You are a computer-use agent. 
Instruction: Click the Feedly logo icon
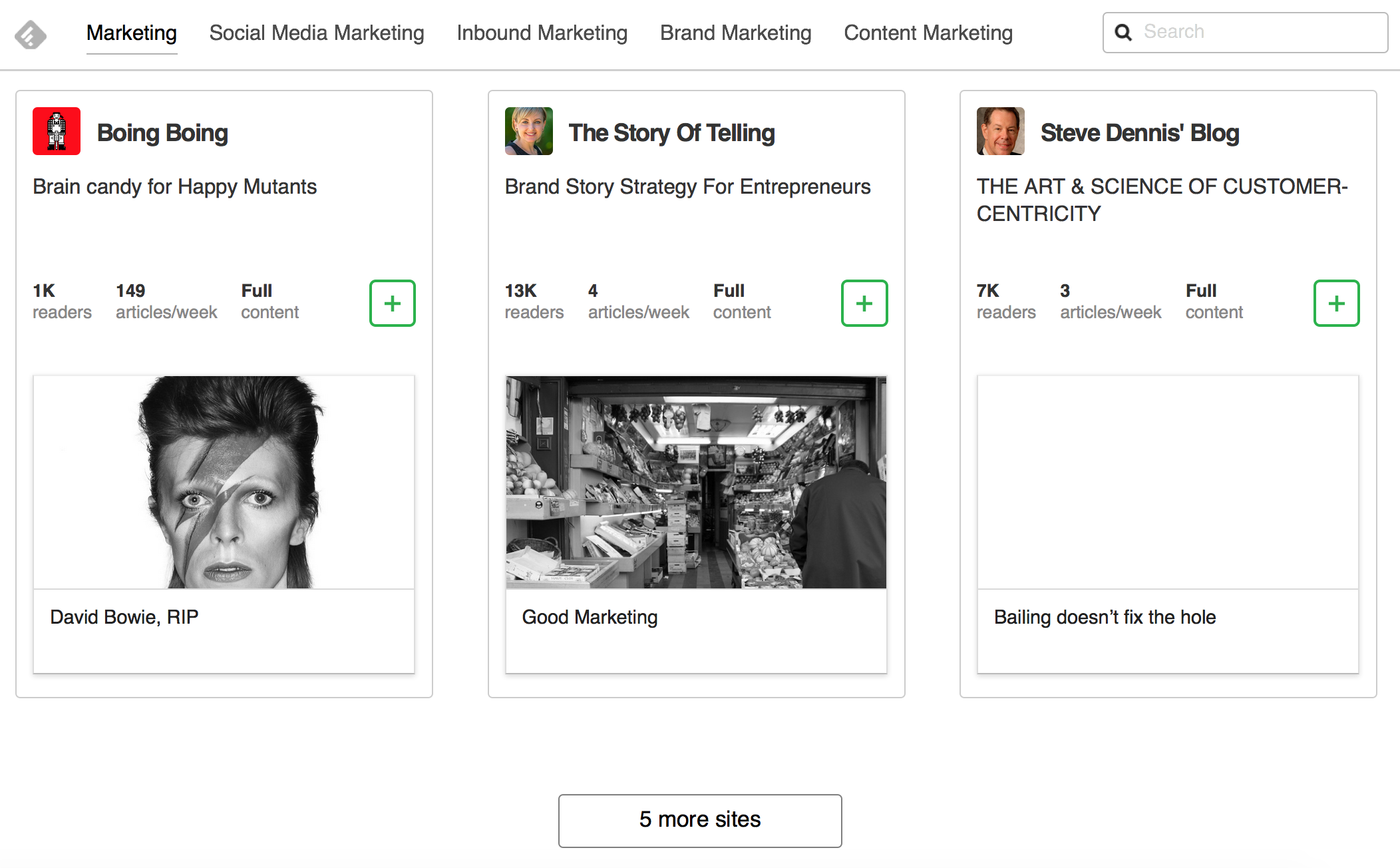31,35
